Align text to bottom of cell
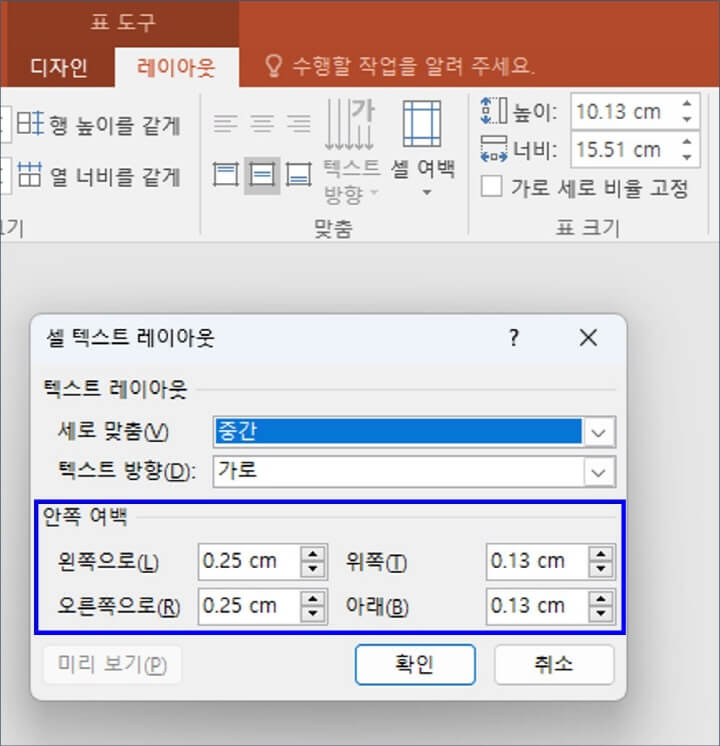The width and height of the screenshot is (720, 746). 299,175
